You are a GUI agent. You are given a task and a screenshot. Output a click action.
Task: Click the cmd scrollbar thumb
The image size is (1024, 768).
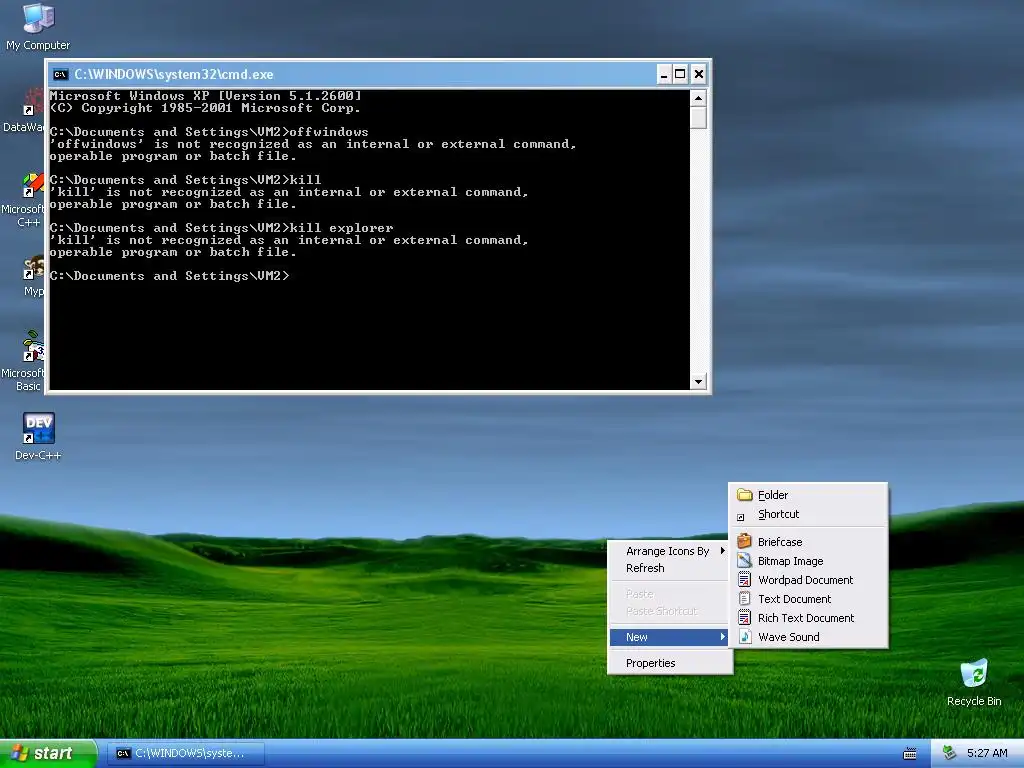point(698,118)
